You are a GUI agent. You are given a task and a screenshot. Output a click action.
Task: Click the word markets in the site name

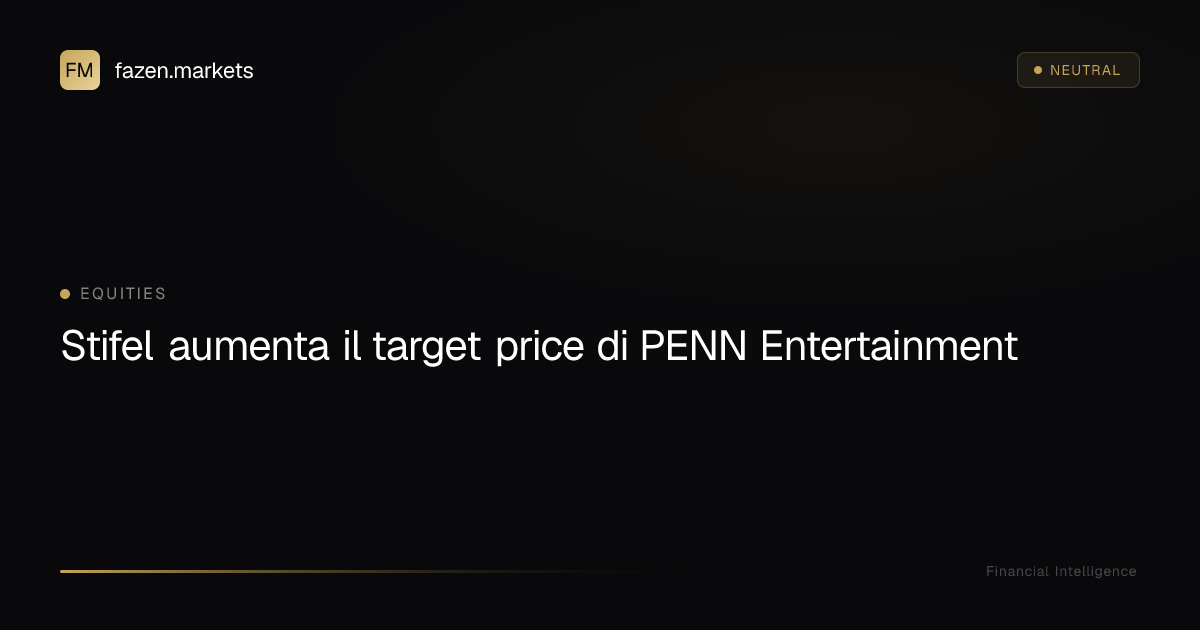(218, 71)
